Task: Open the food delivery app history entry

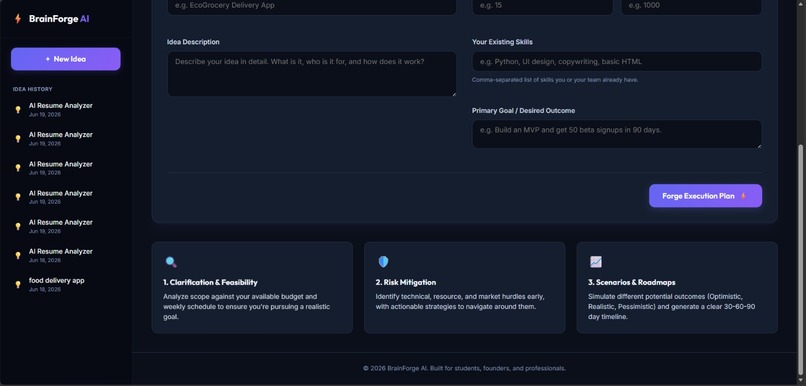Action: coord(66,284)
